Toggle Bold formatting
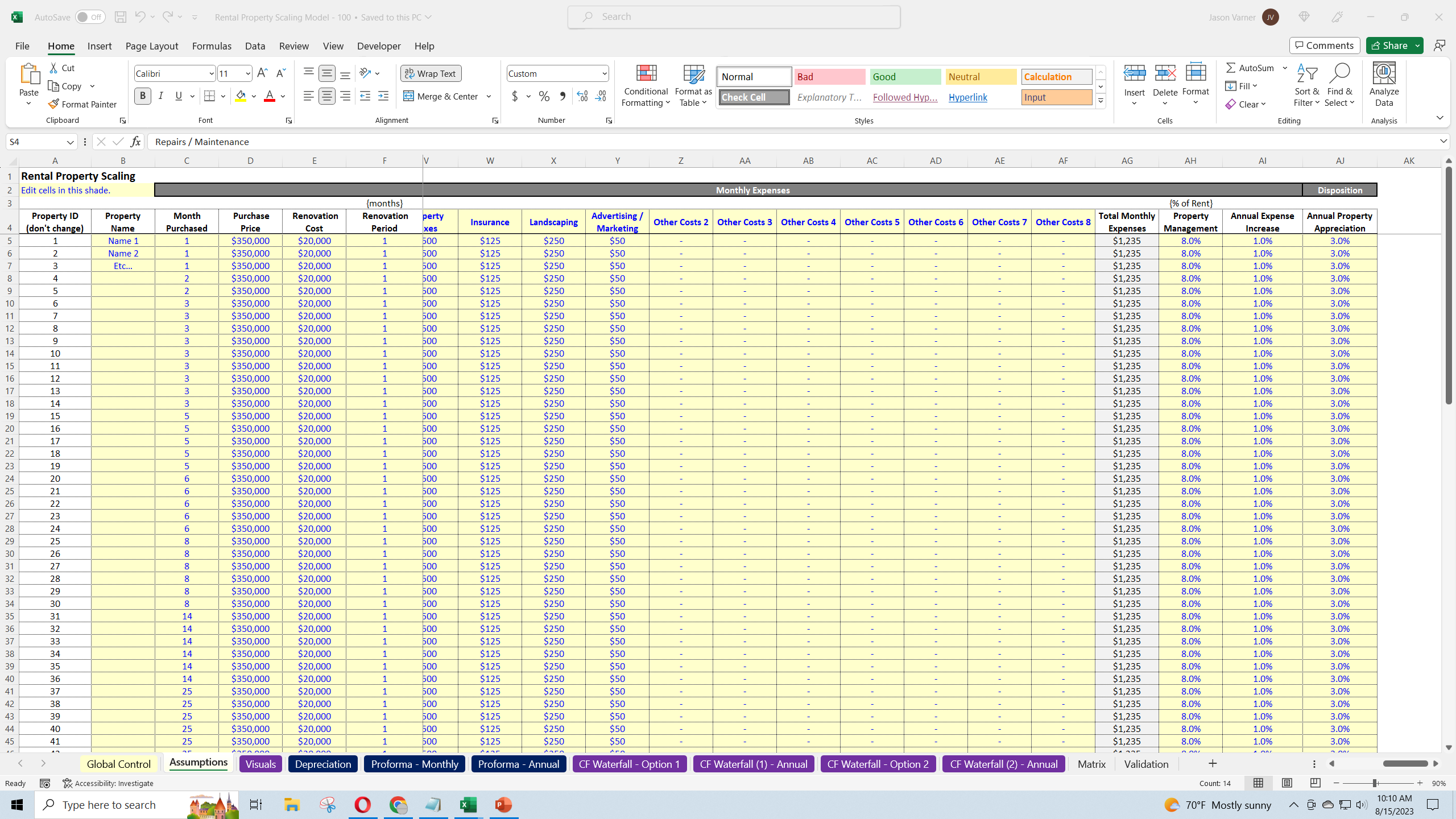The height and width of the screenshot is (819, 1456). (x=143, y=96)
